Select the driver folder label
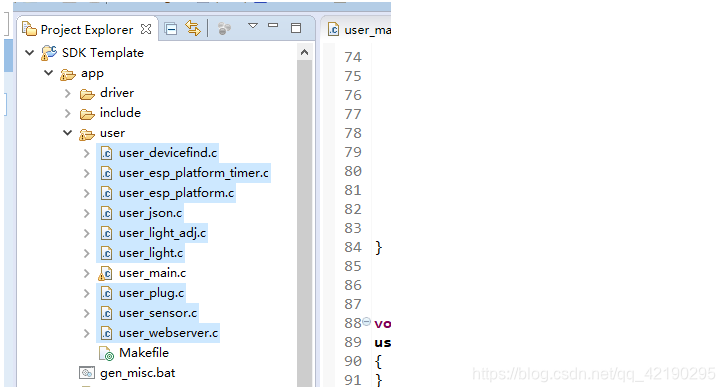Viewport: 725px width, 392px height. (117, 93)
